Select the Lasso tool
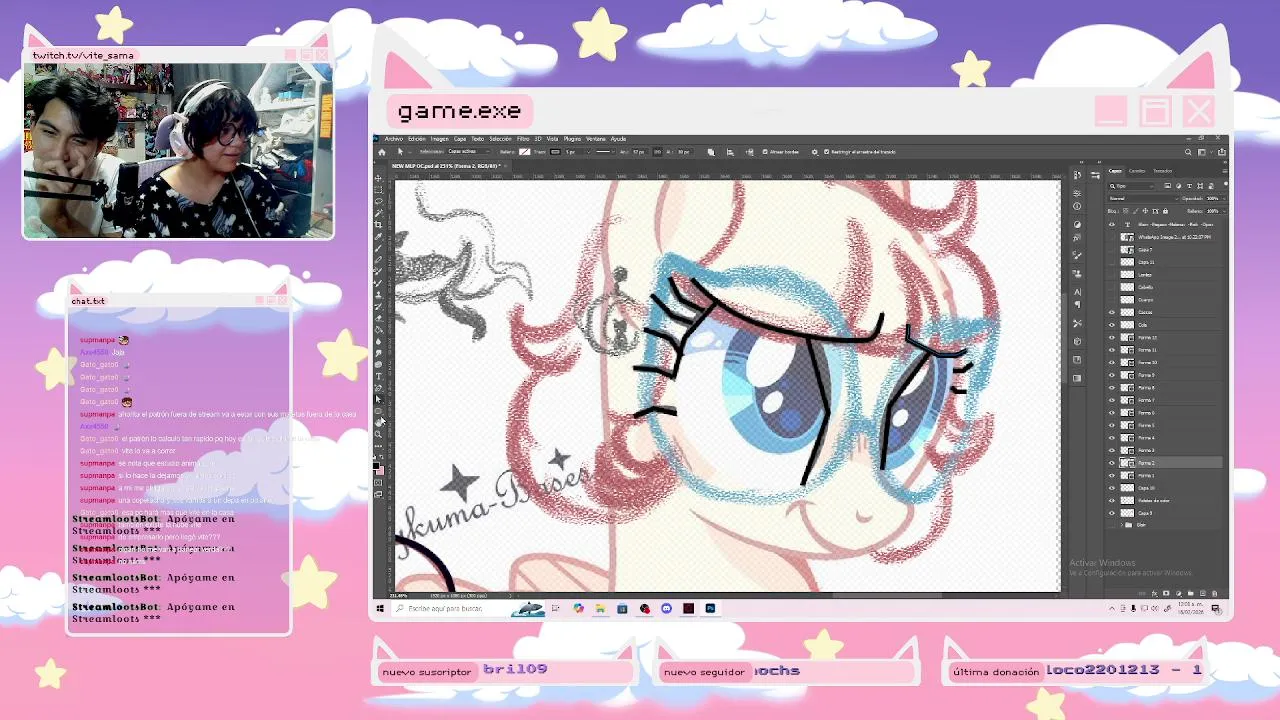This screenshot has width=1280, height=720. (378, 201)
